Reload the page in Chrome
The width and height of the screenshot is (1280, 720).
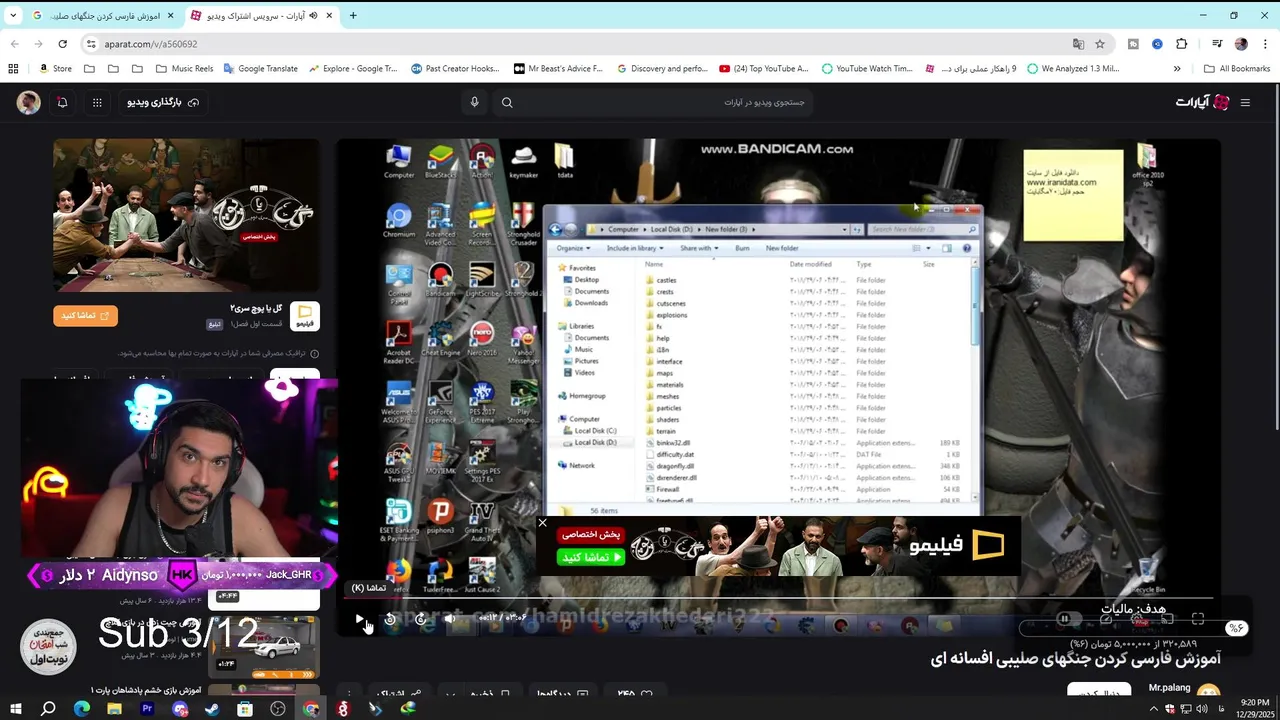point(62,44)
